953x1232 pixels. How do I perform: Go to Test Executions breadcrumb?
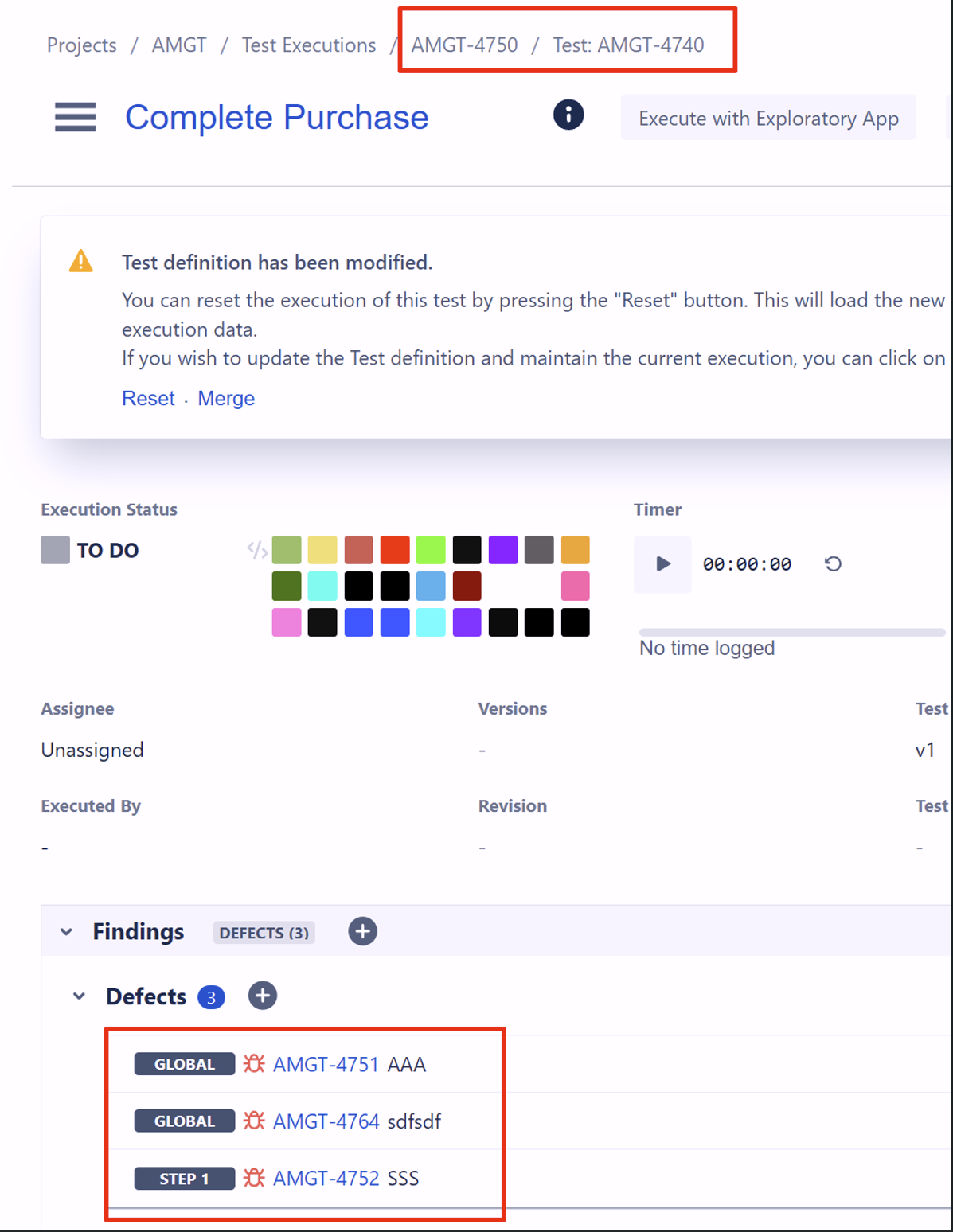click(x=308, y=45)
